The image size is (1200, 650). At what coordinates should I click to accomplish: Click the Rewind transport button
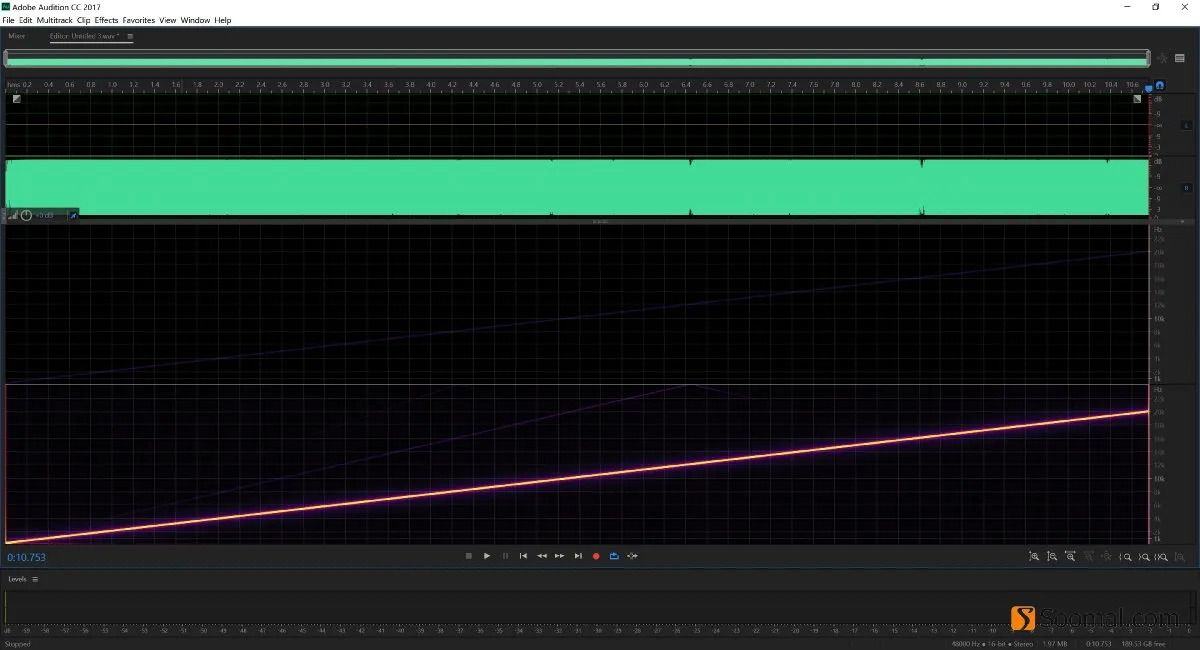(x=542, y=556)
